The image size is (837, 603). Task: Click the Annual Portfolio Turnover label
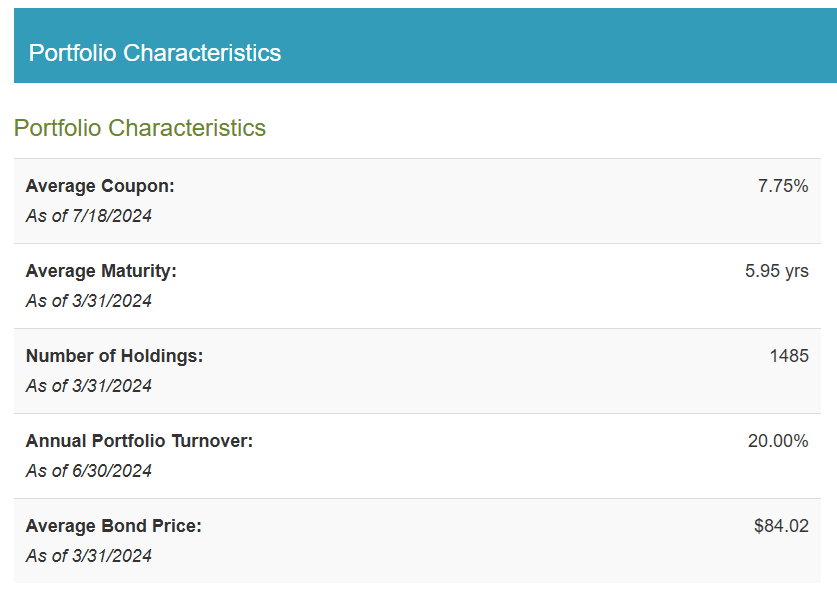click(x=139, y=441)
